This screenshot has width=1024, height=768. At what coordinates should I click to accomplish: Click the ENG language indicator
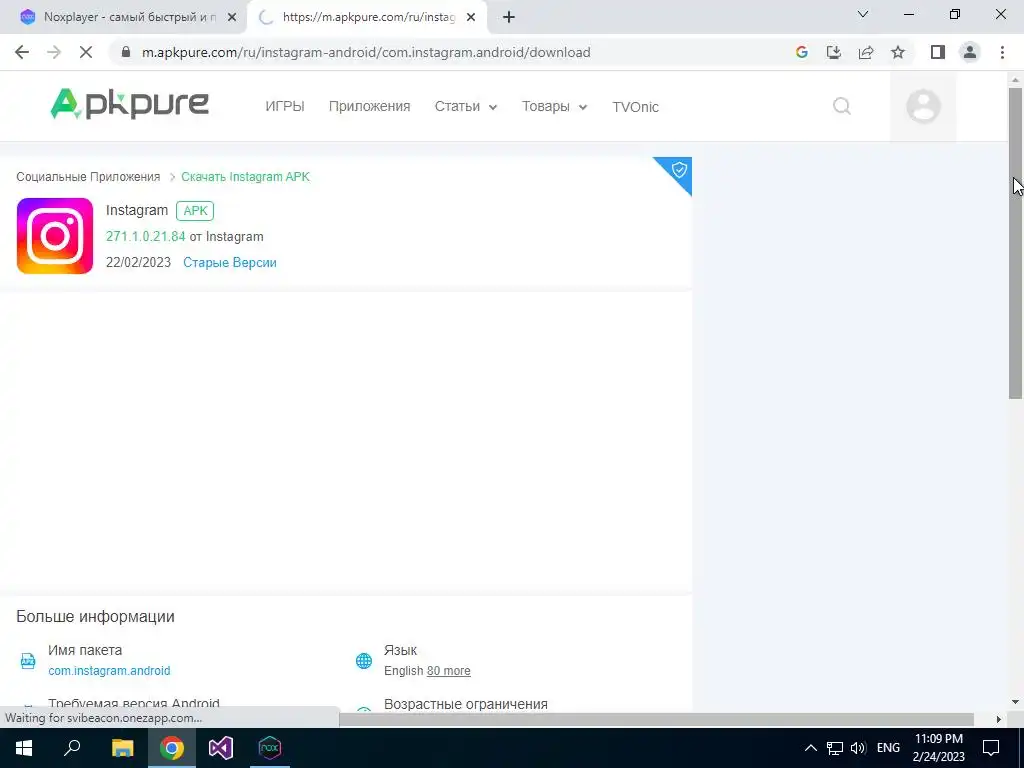[888, 748]
